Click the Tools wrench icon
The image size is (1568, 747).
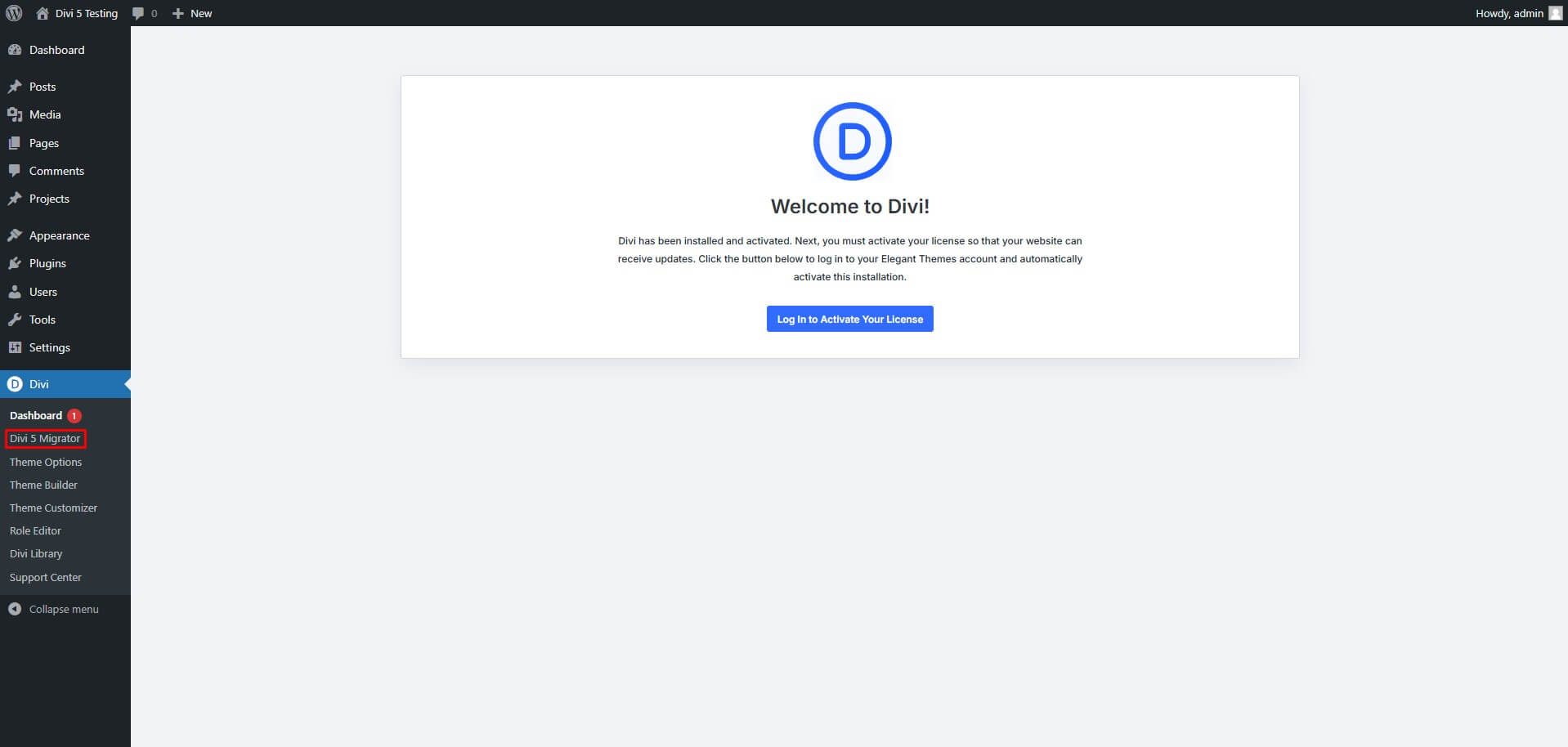15,320
